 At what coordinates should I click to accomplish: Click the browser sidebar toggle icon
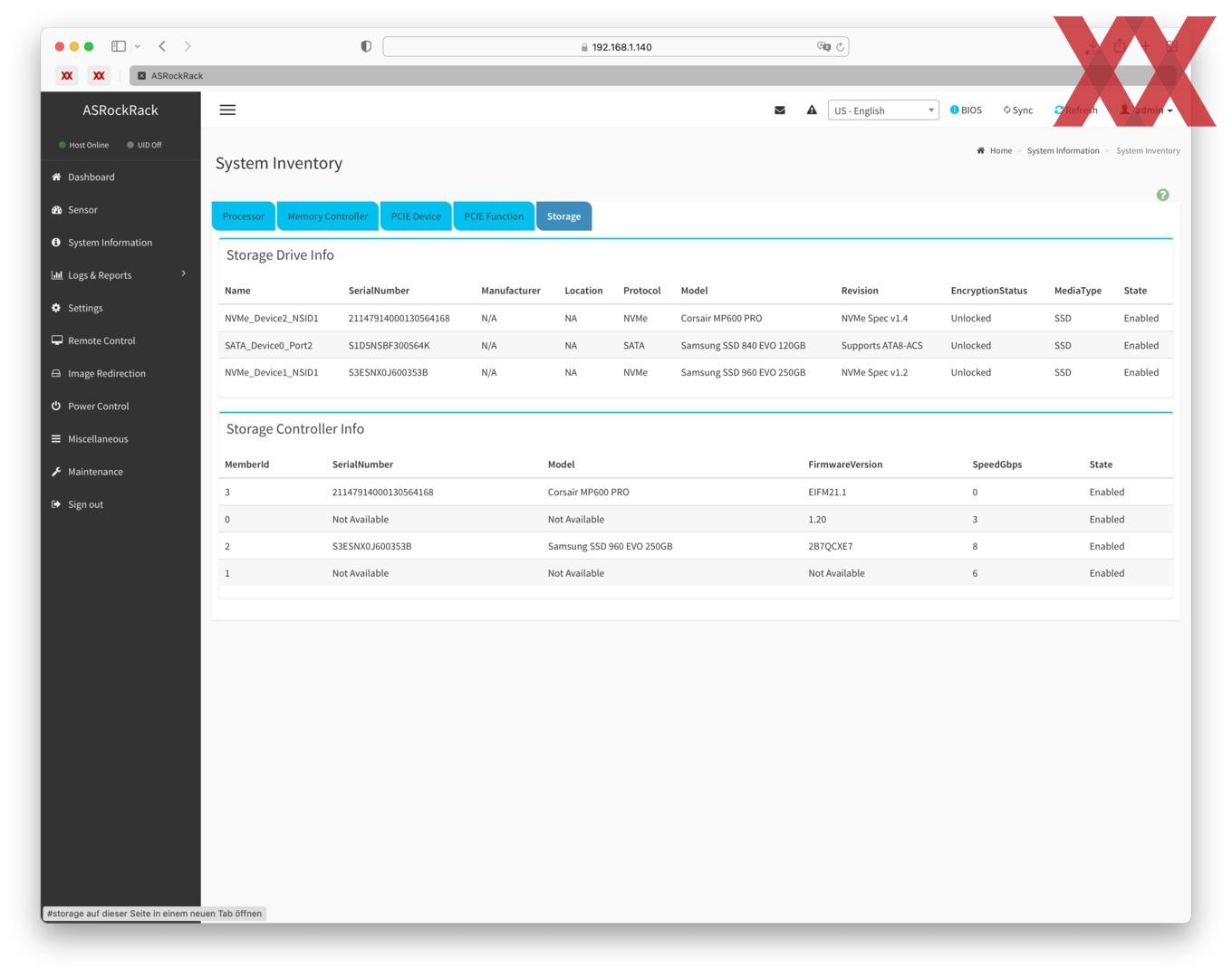click(x=118, y=46)
